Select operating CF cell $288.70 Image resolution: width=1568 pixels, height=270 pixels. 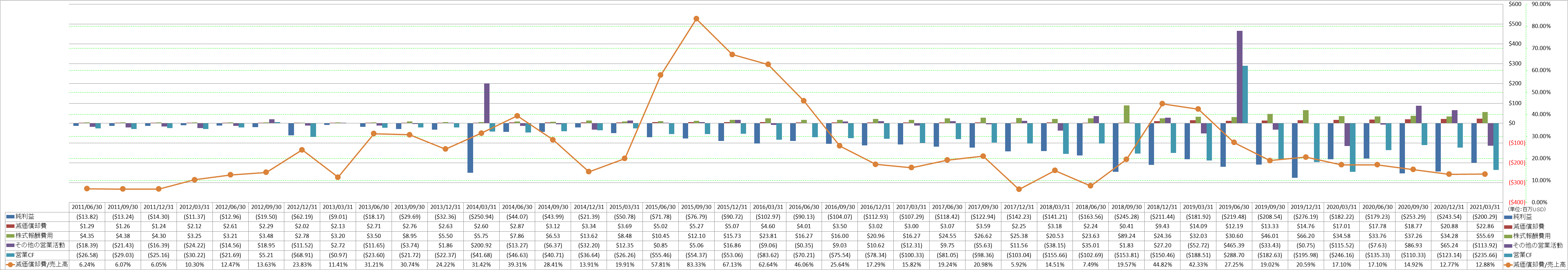[1233, 256]
